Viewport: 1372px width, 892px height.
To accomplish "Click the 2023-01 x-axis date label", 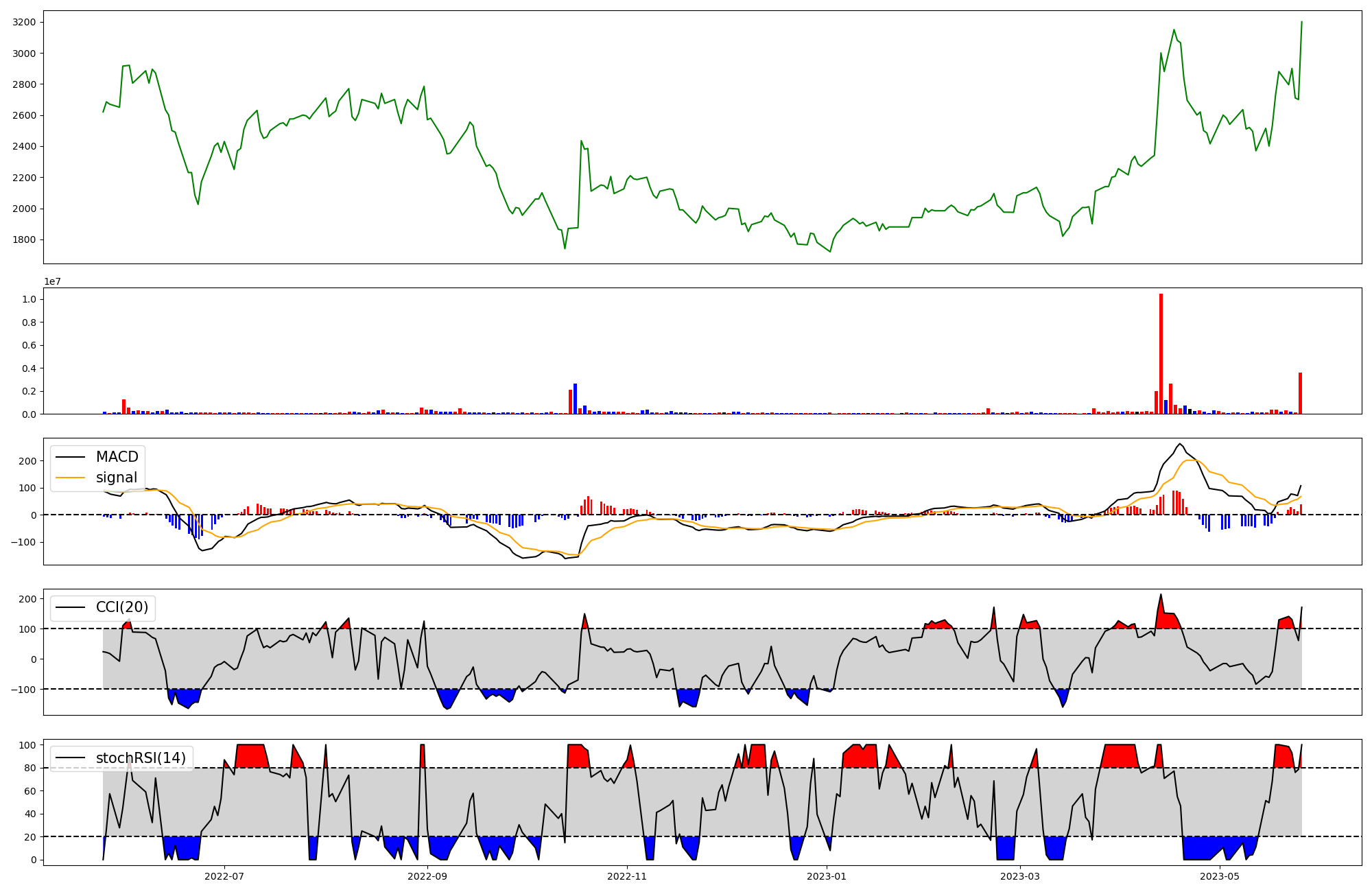I will click(827, 876).
